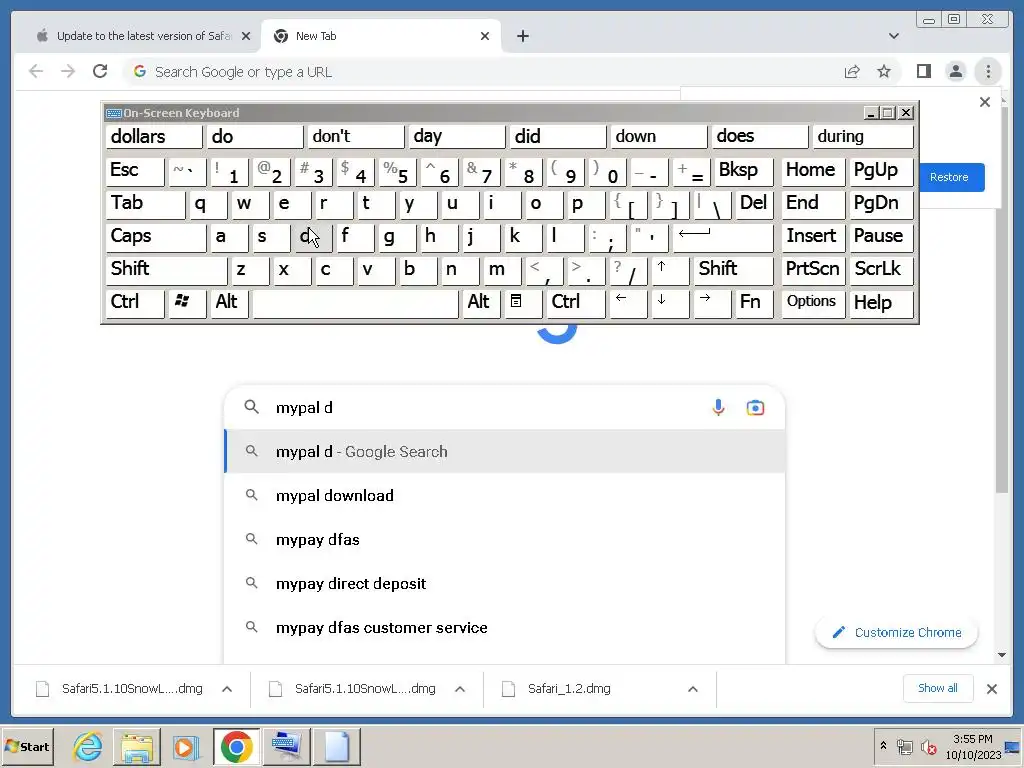1024x768 pixels.
Task: Go back using the browser back arrow
Action: coord(36,71)
